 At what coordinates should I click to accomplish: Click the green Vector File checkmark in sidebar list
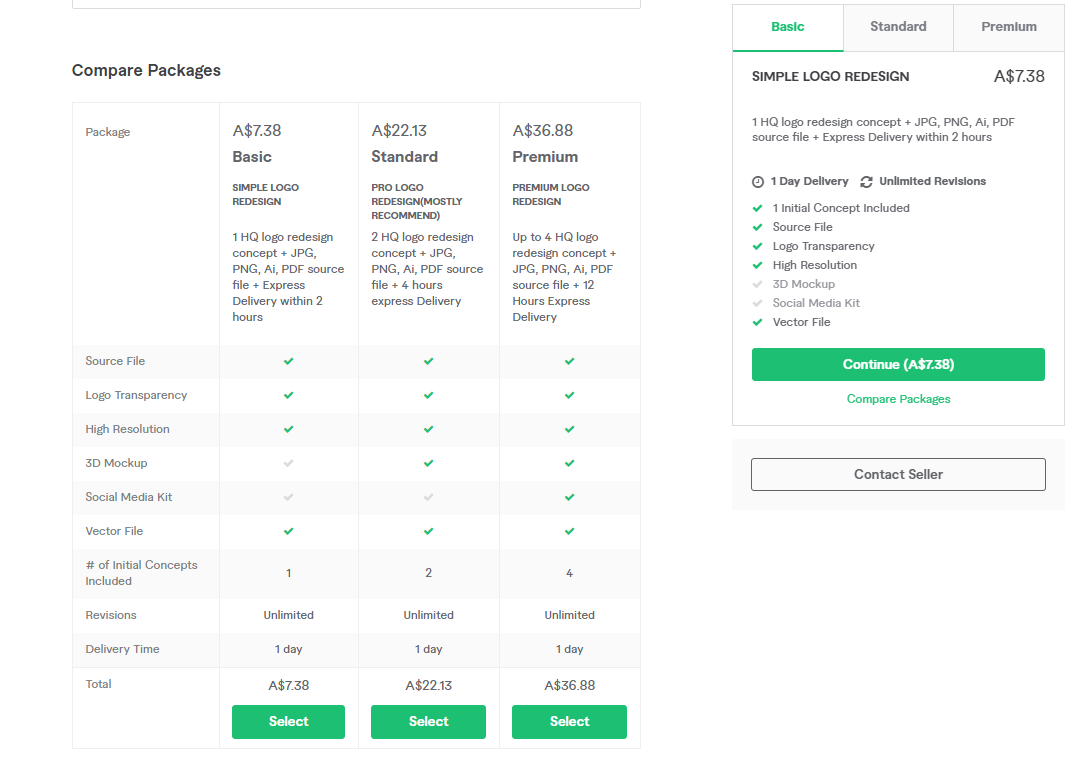[x=758, y=322]
